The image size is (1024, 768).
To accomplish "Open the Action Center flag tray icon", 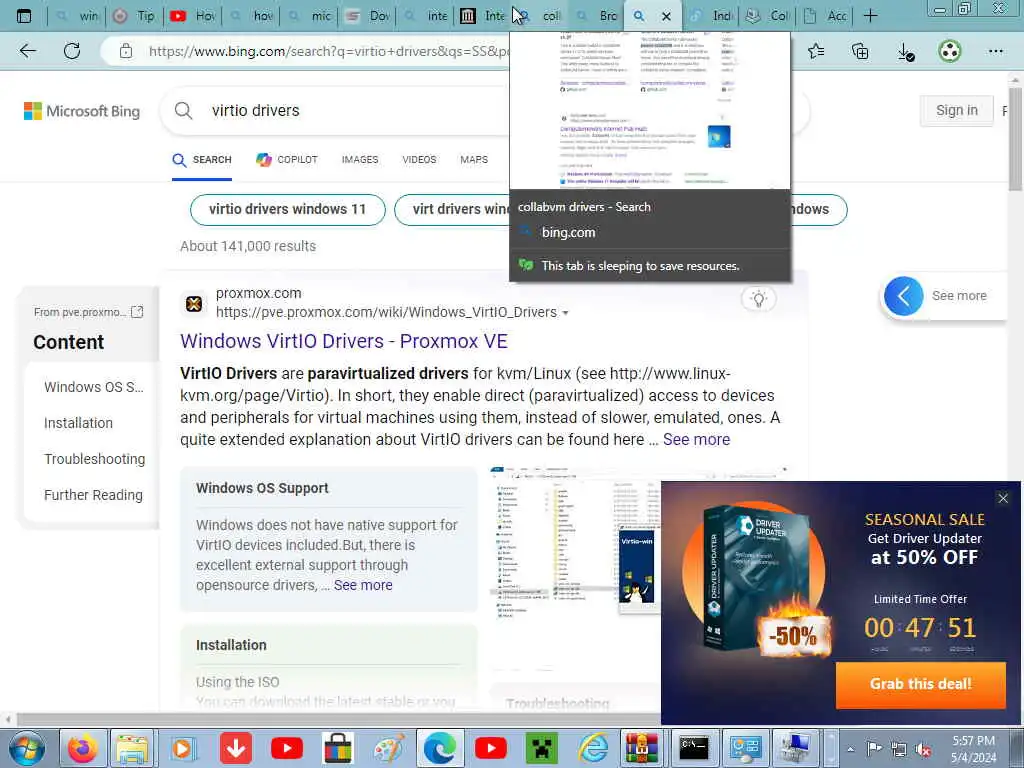I will [x=874, y=748].
